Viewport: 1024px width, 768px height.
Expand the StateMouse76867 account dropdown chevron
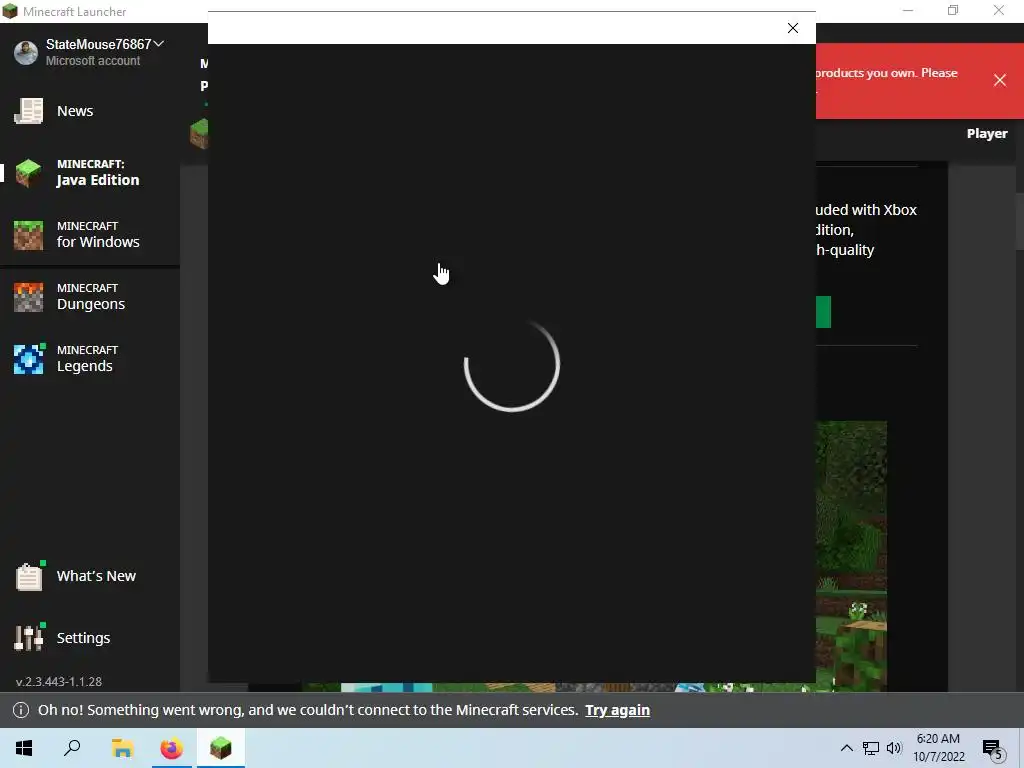[x=159, y=44]
